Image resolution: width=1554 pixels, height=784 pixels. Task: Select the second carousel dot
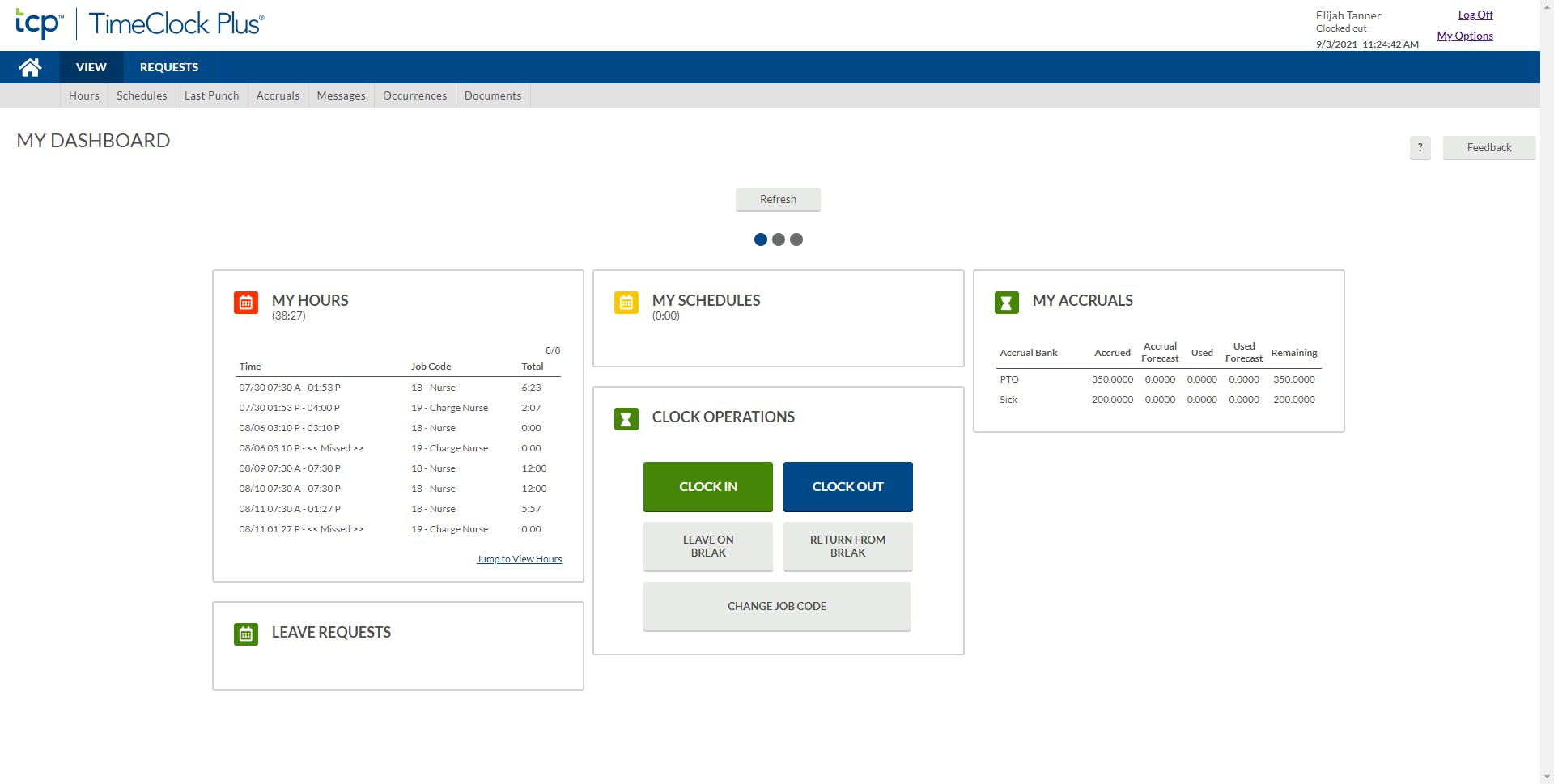pyautogui.click(x=779, y=239)
